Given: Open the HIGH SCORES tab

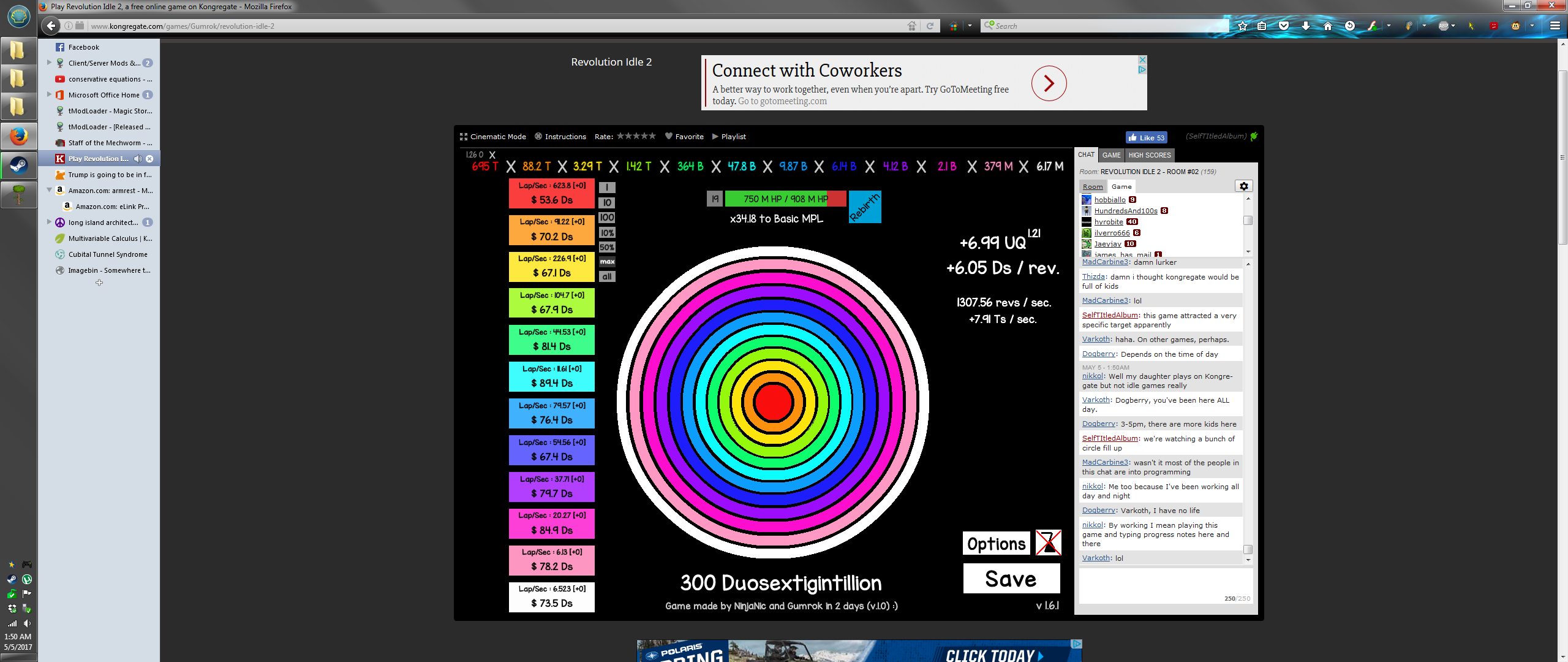Looking at the screenshot, I should pyautogui.click(x=1150, y=155).
